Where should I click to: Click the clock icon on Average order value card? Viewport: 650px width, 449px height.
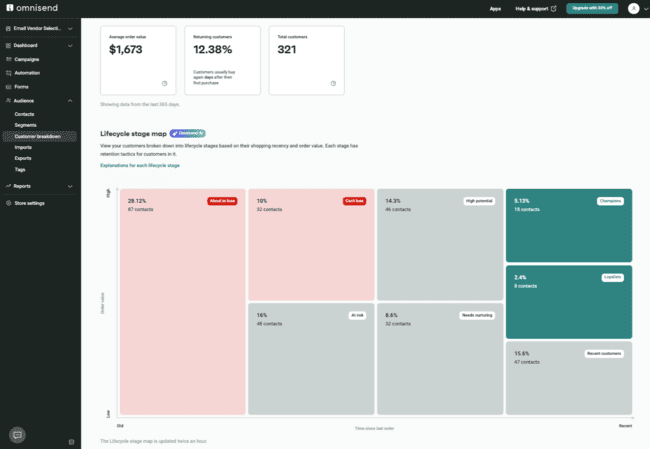click(165, 83)
